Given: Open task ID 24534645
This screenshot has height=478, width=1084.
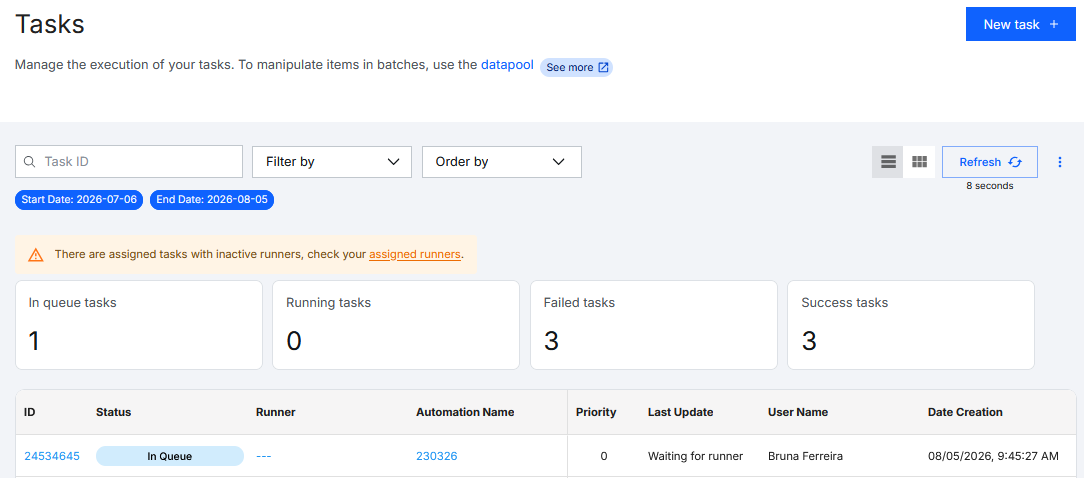Looking at the screenshot, I should pyautogui.click(x=52, y=456).
